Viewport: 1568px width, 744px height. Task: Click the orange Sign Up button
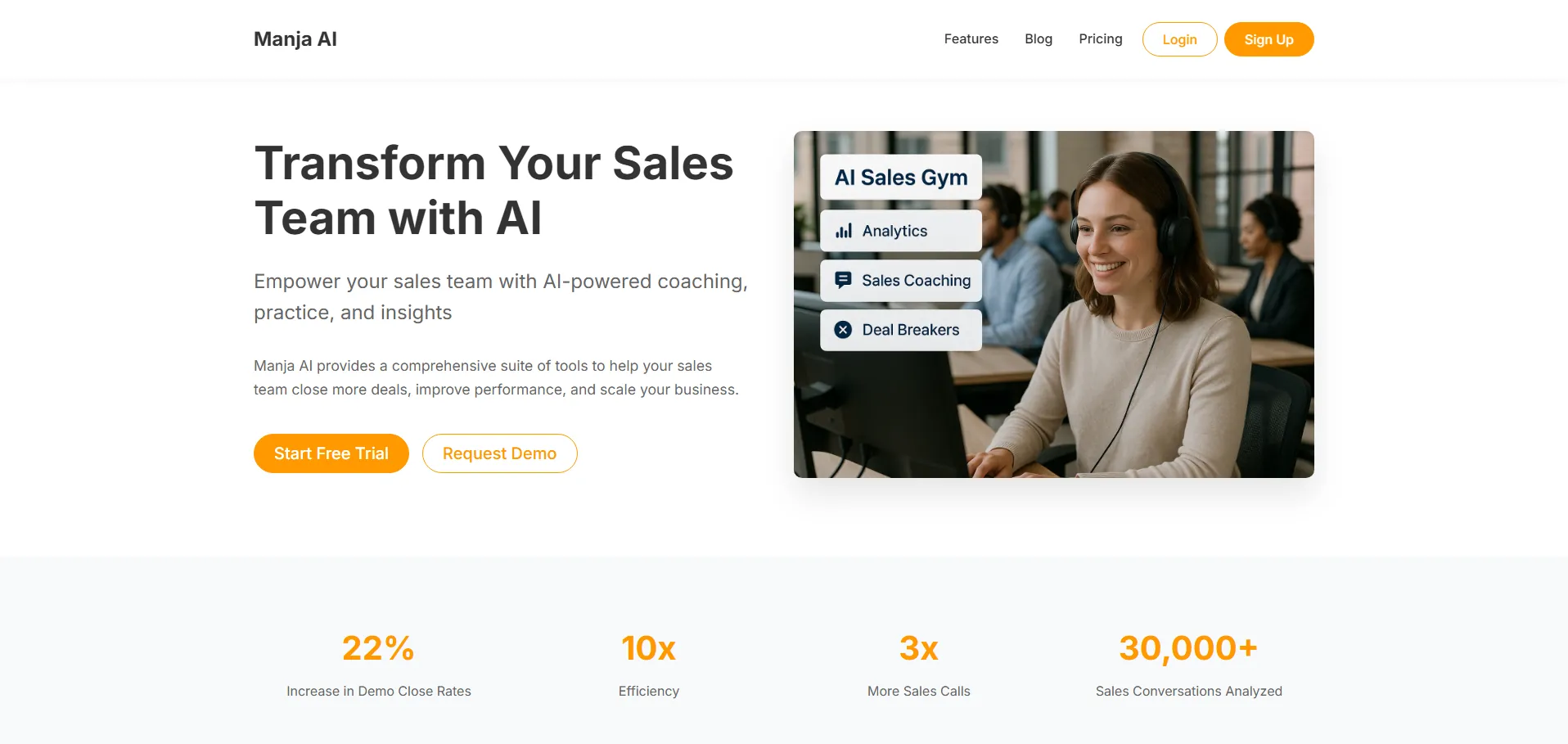pos(1268,39)
